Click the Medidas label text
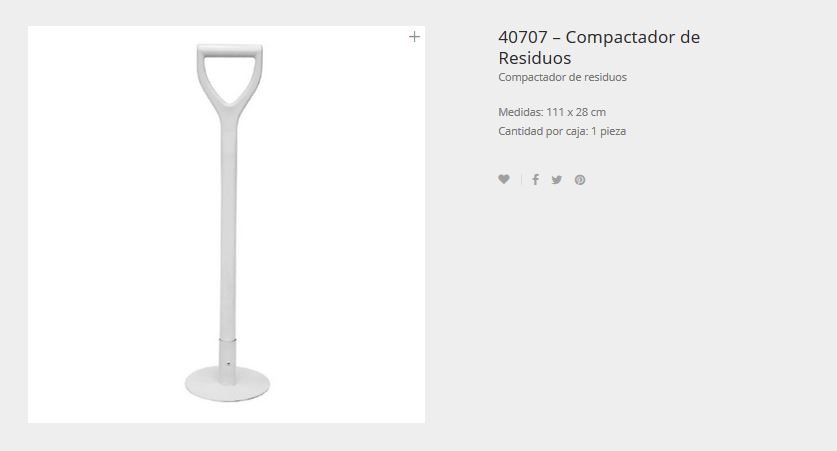Image resolution: width=837 pixels, height=451 pixels. point(520,112)
